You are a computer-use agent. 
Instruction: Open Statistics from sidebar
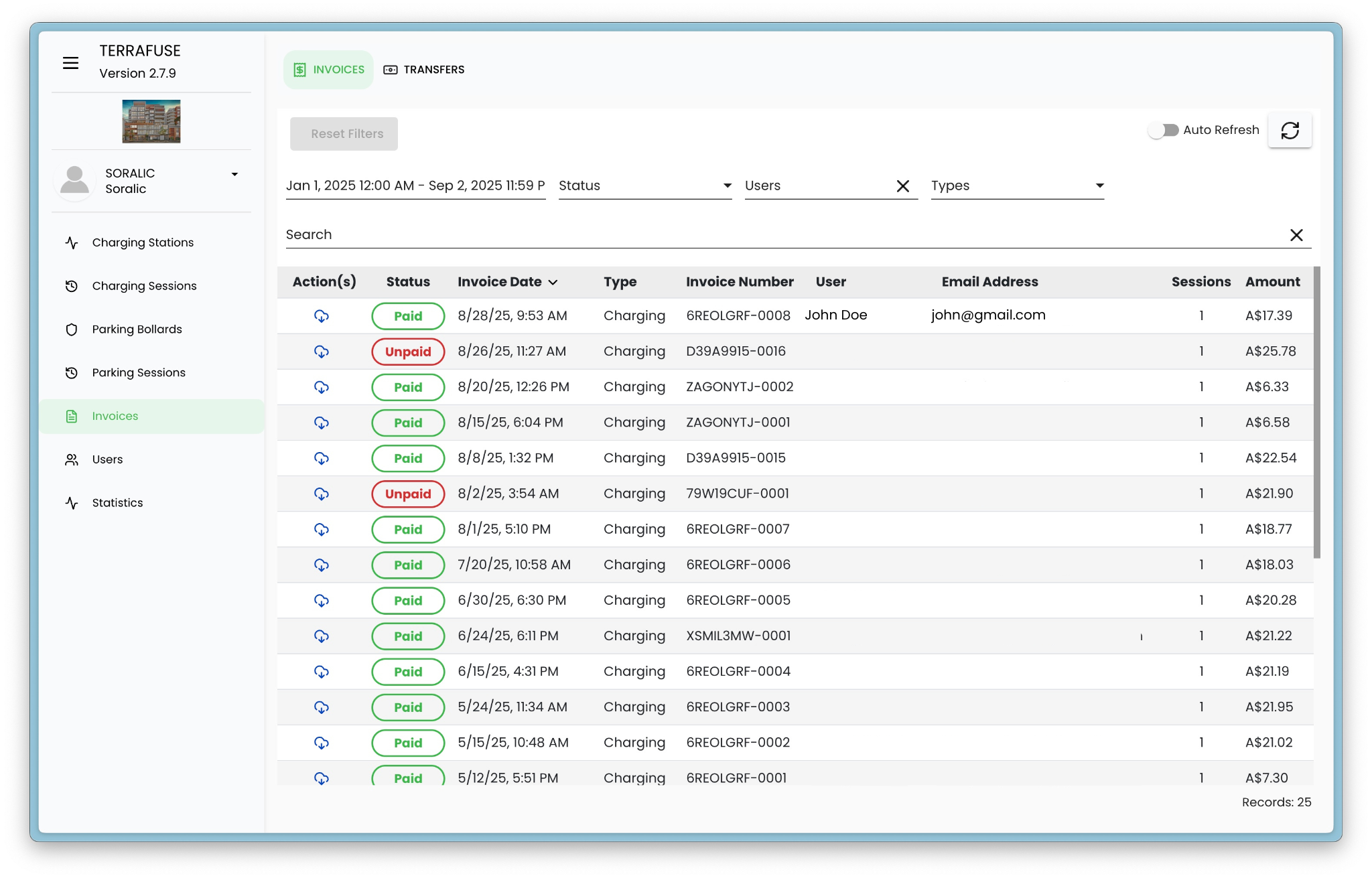click(117, 503)
